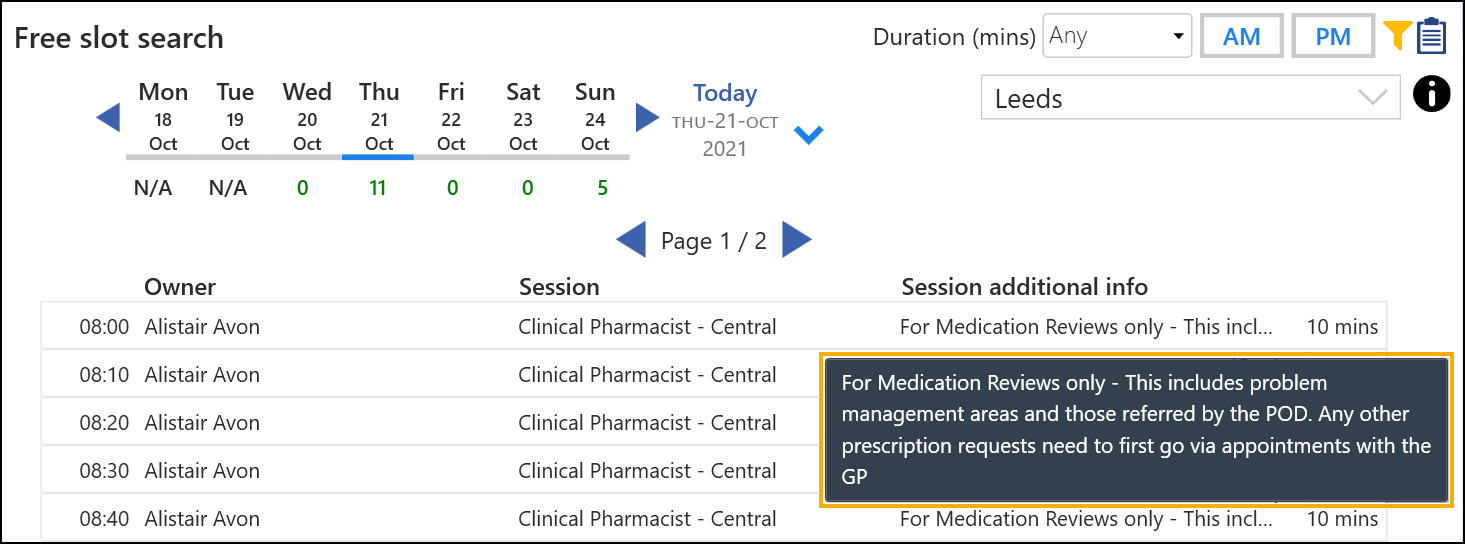Click the yellow filter funnel icon
Image resolution: width=1465 pixels, height=544 pixels.
pyautogui.click(x=1397, y=36)
